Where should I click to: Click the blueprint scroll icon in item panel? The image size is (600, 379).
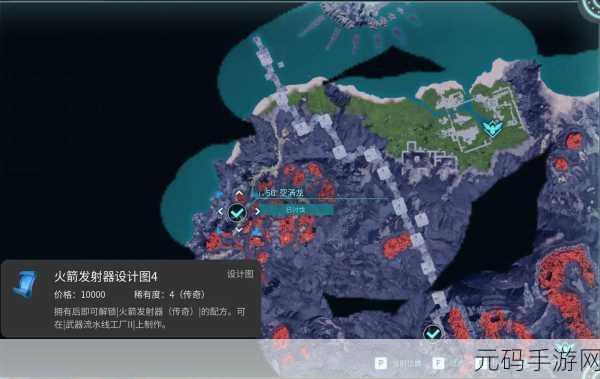pyautogui.click(x=25, y=284)
